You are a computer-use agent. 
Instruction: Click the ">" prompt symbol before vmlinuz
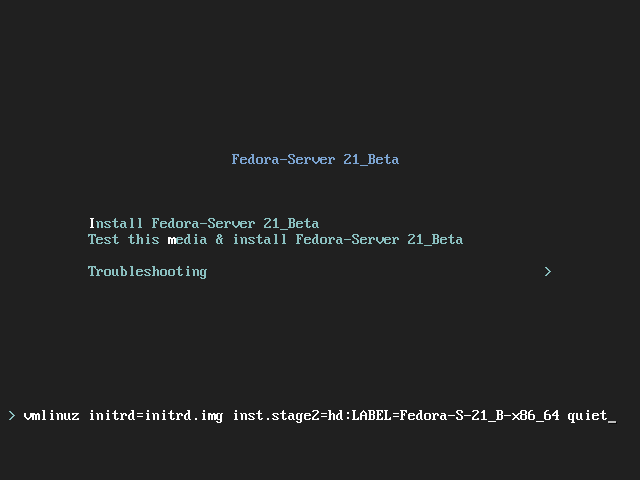pos(11,415)
